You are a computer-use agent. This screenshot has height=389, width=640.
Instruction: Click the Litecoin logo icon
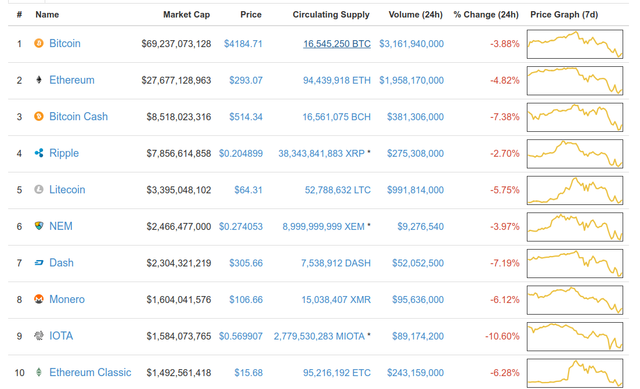coord(39,189)
